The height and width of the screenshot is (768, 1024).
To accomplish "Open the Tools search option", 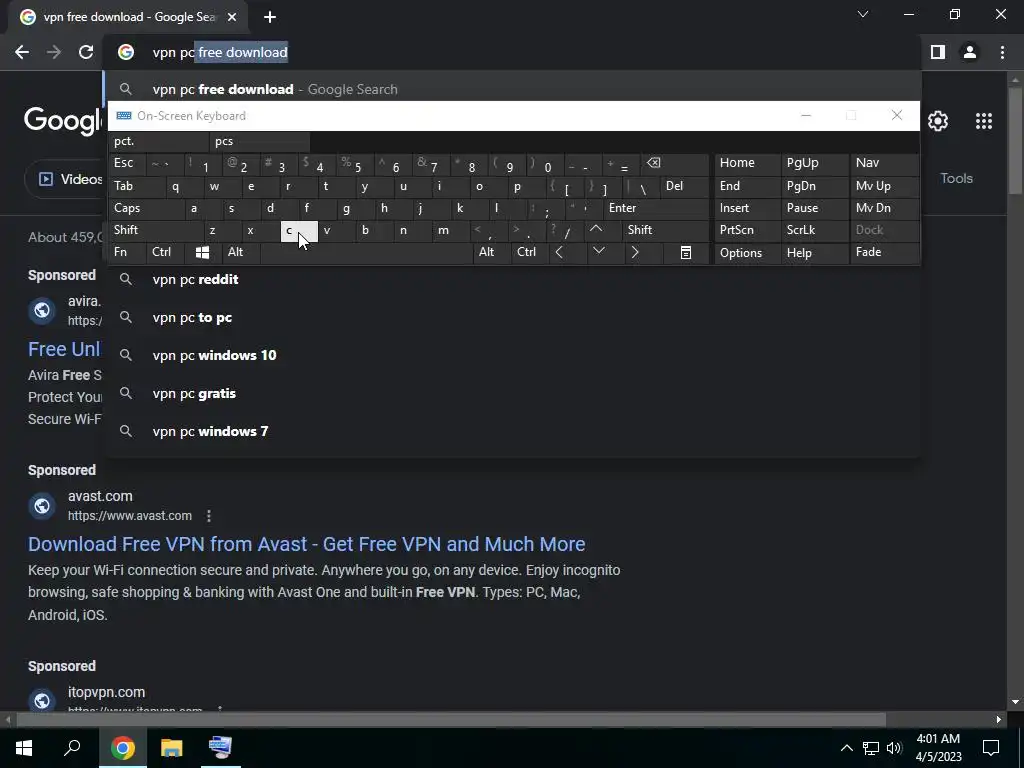I will 956,178.
